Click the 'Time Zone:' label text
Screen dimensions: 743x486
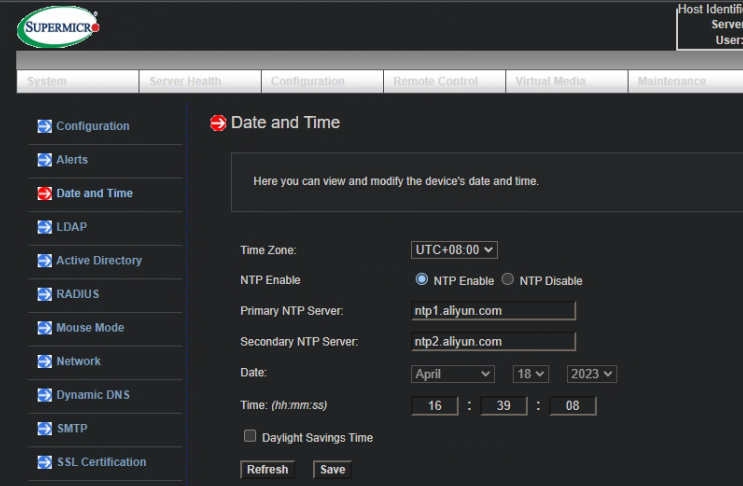[x=268, y=250]
